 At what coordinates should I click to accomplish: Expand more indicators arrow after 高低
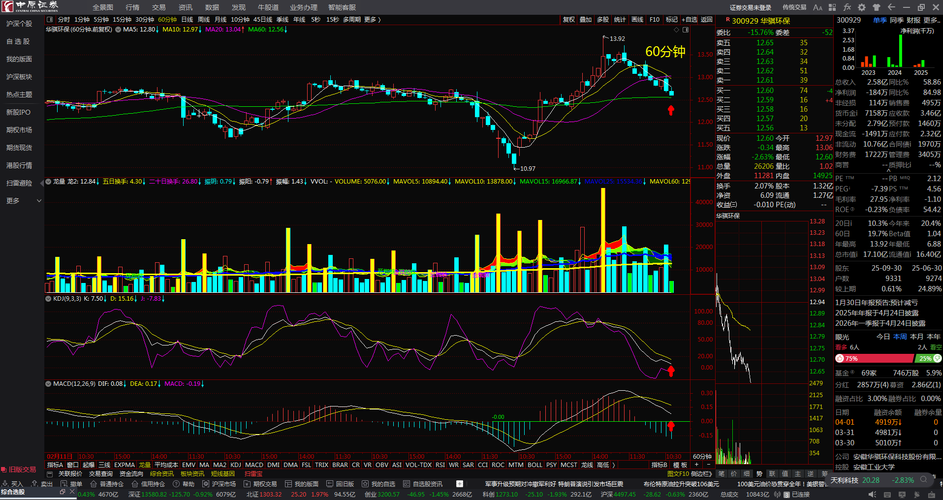tap(613, 465)
